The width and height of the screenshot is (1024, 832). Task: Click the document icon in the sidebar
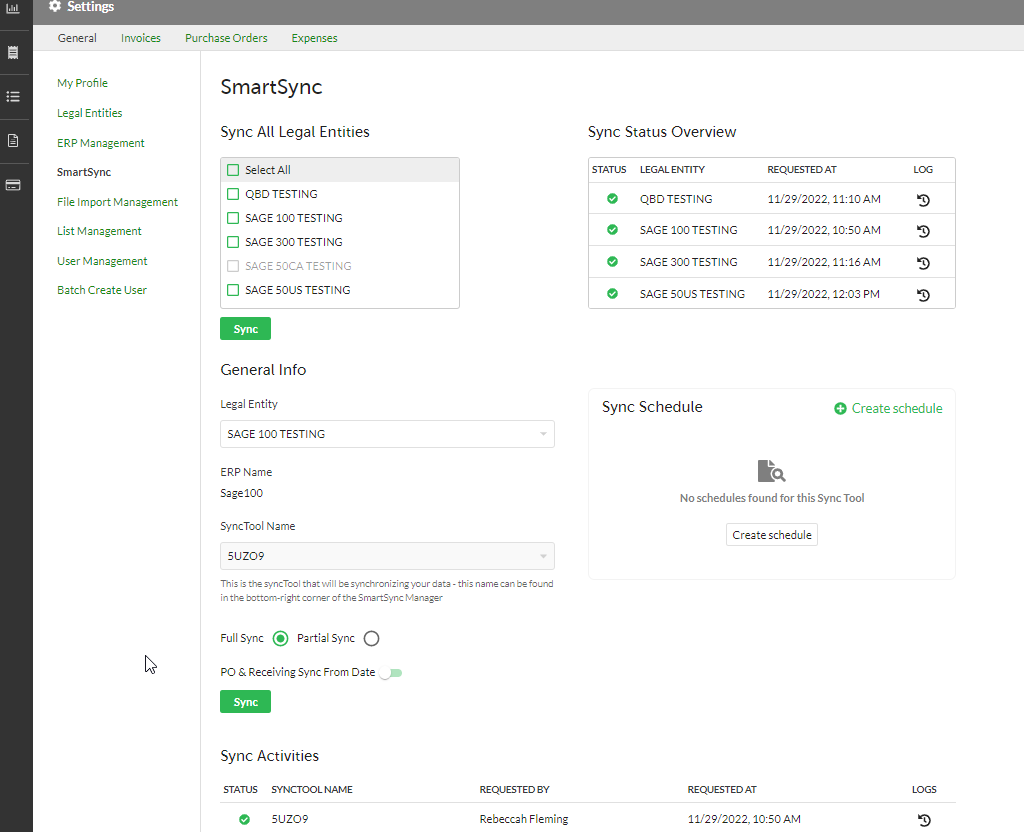coord(14,140)
